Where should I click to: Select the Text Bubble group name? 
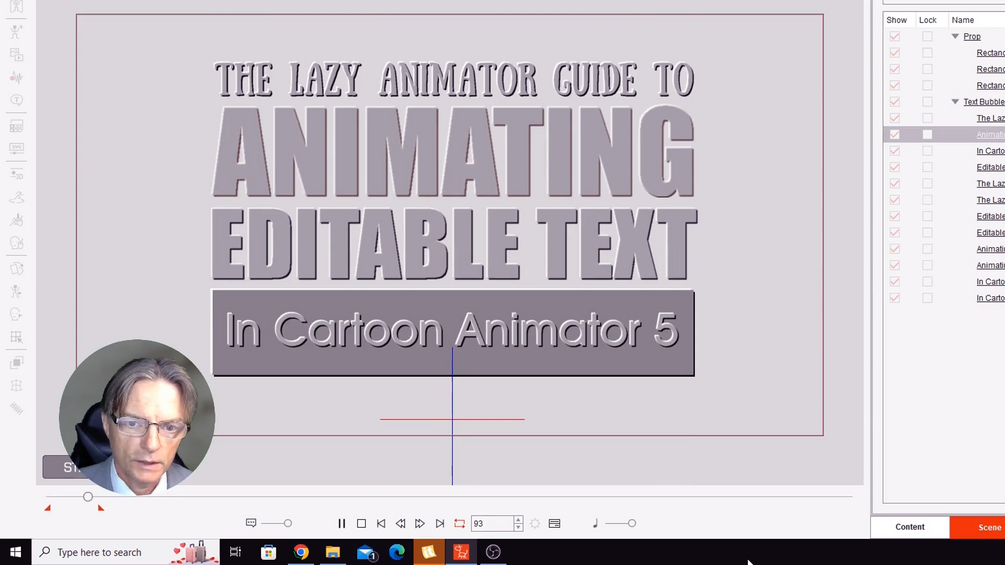984,102
